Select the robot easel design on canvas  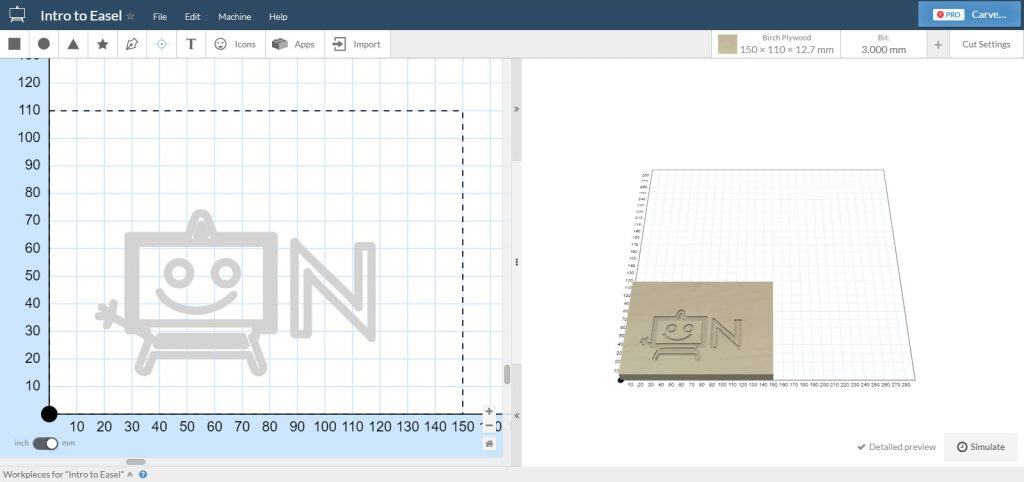click(x=186, y=293)
